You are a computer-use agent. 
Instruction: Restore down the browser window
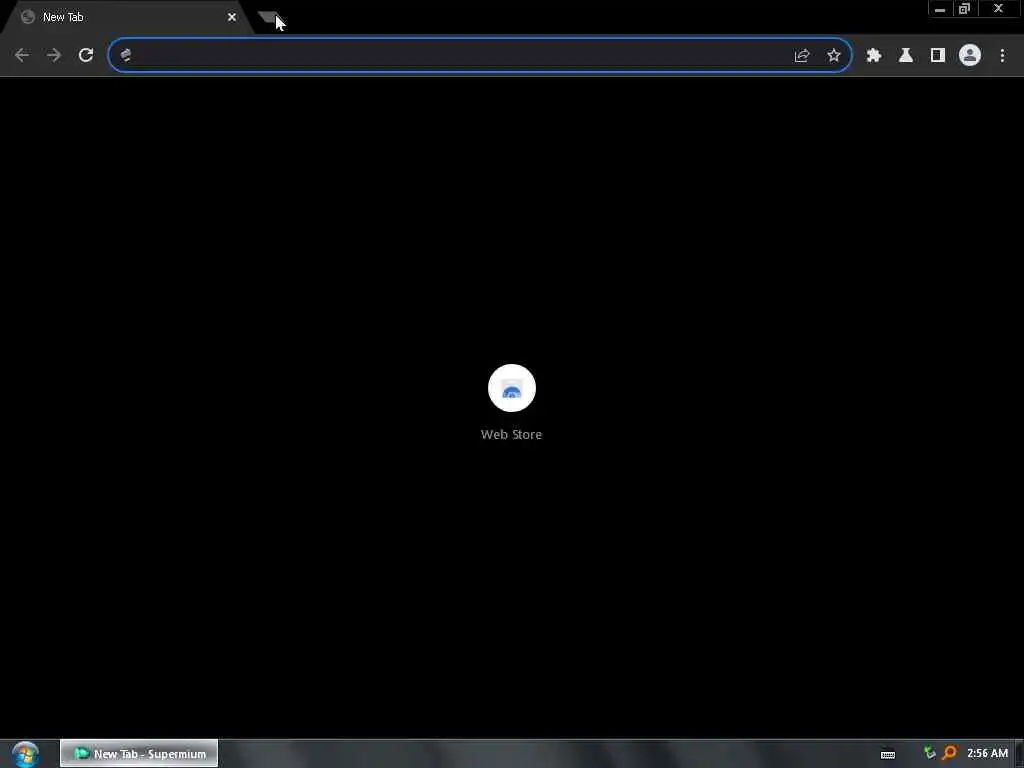[965, 9]
